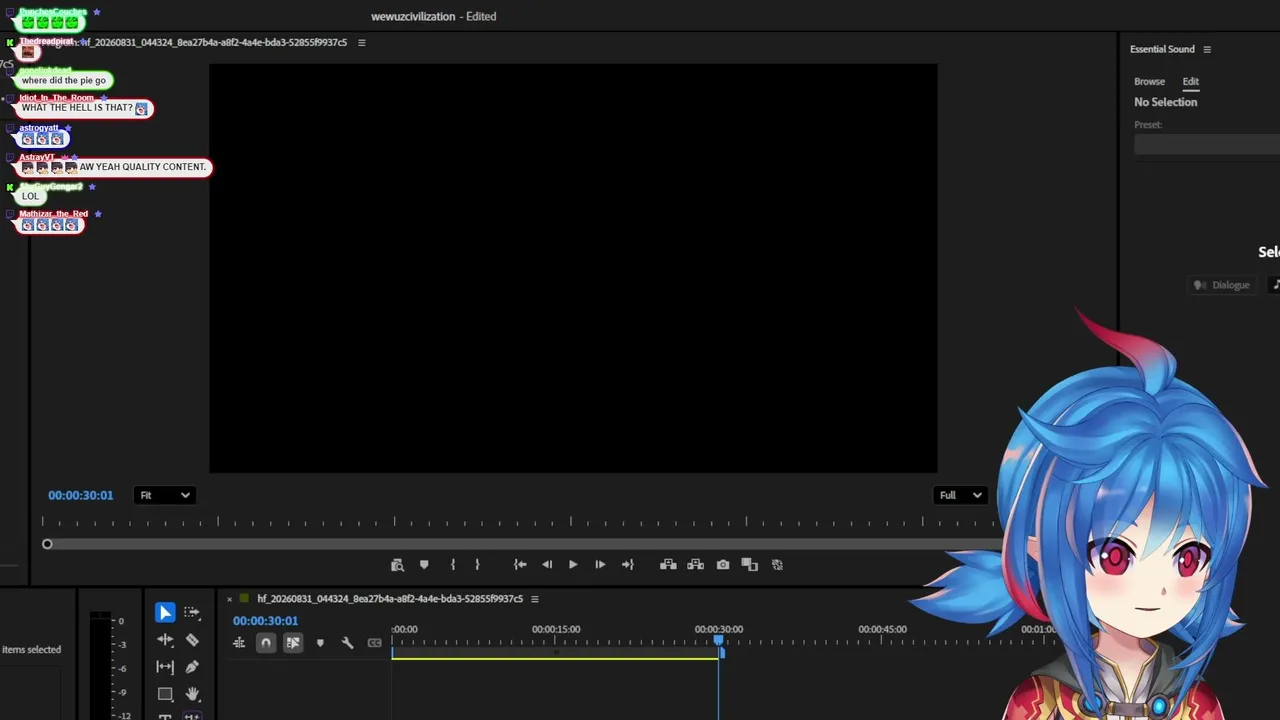Toggle Snap in Timeline
This screenshot has height=720, width=1280.
click(266, 643)
